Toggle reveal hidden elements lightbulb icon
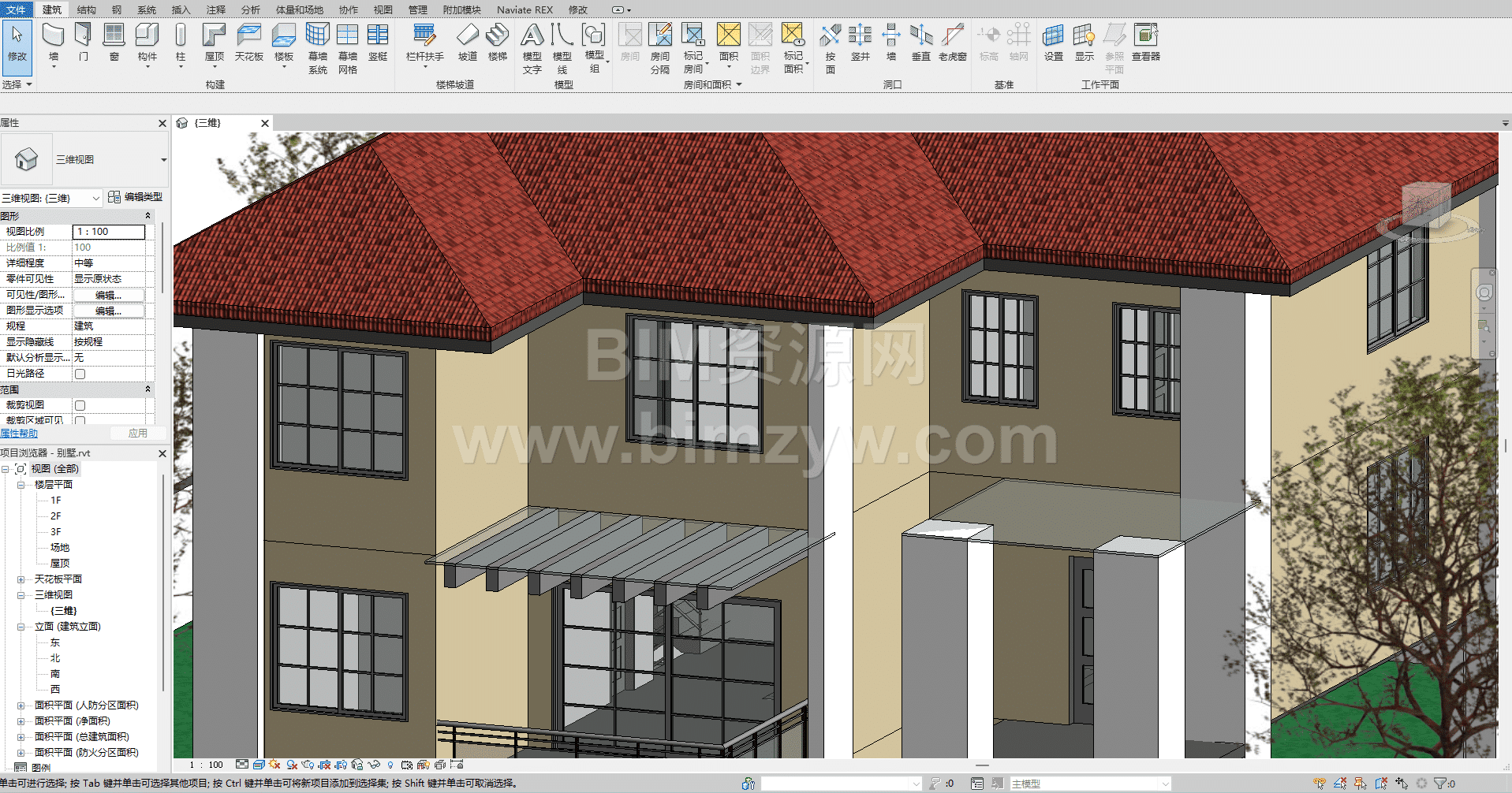The width and height of the screenshot is (1512, 793). [390, 765]
